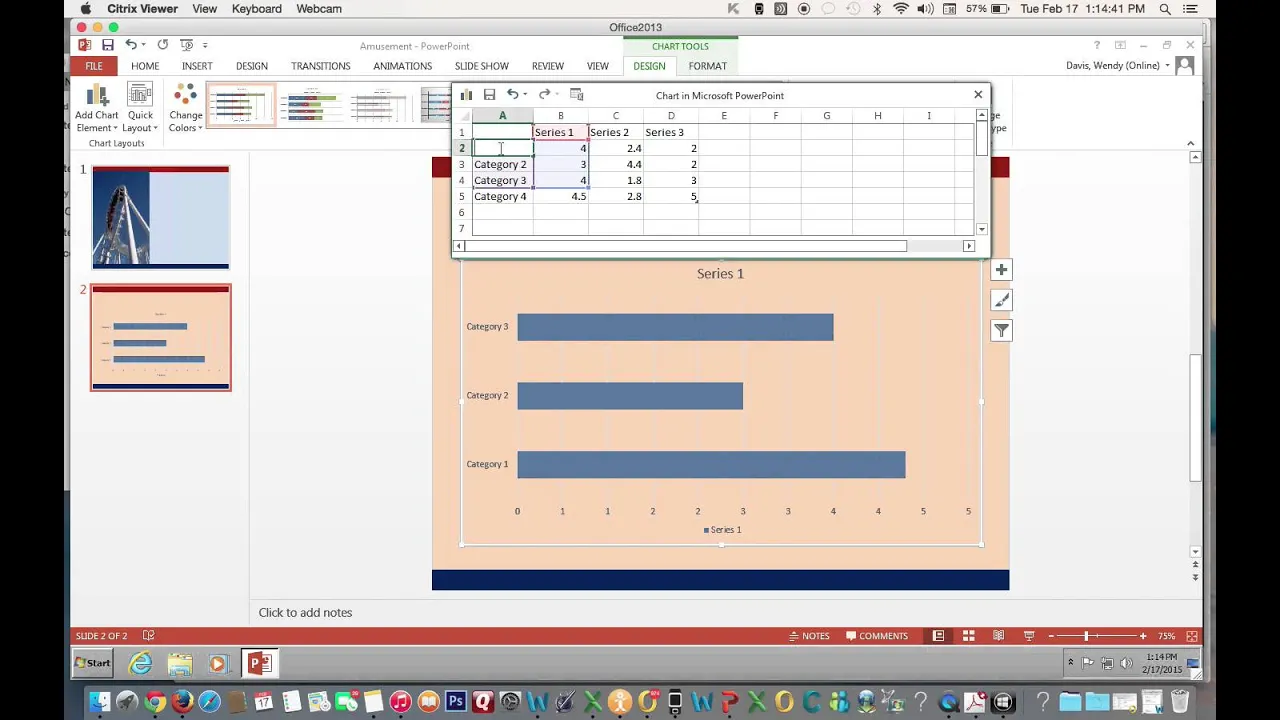Select the Series 2 header cell

point(615,132)
